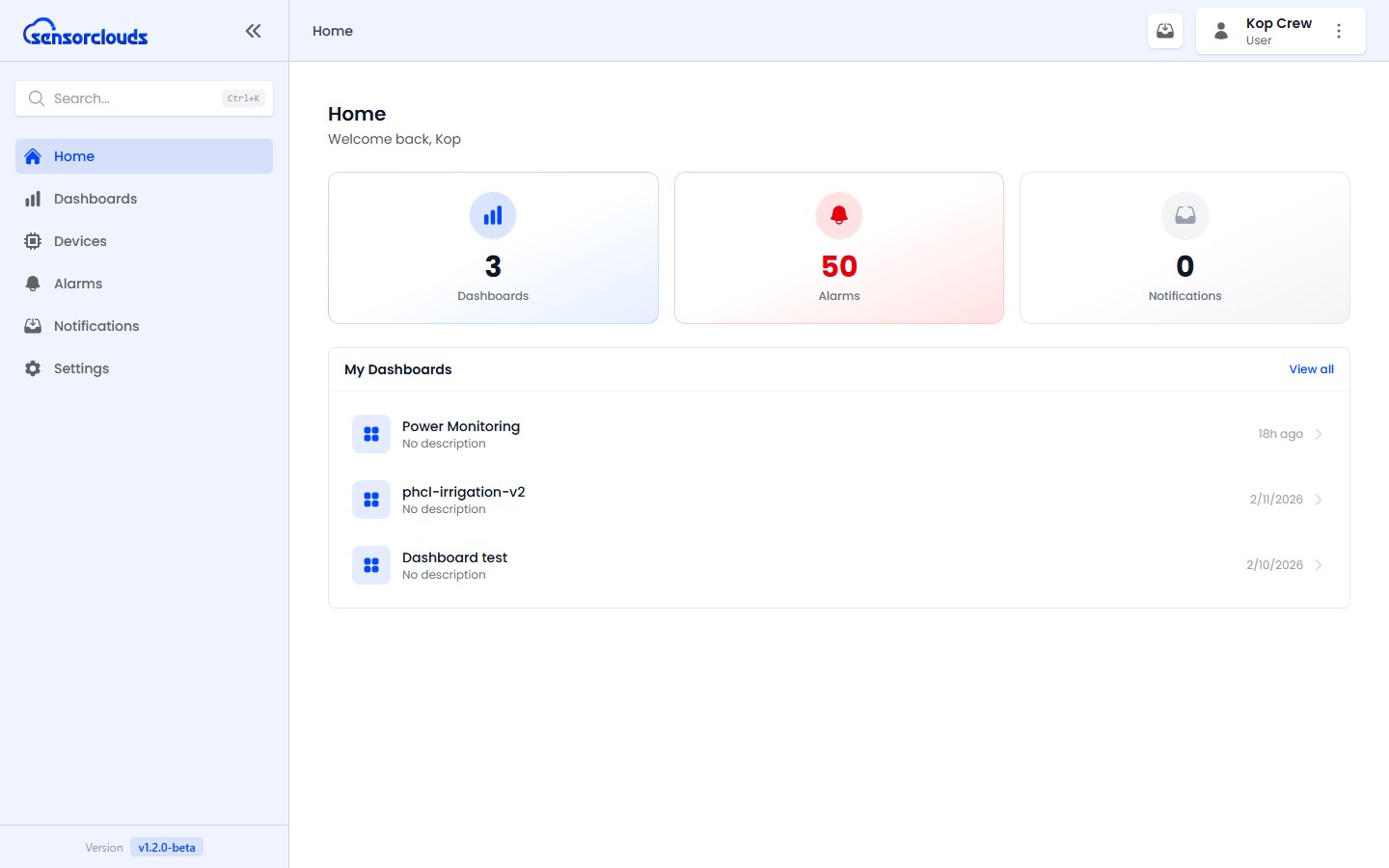Open the Notifications inbox icon in sidebar
This screenshot has height=868, width=1389.
coord(32,326)
